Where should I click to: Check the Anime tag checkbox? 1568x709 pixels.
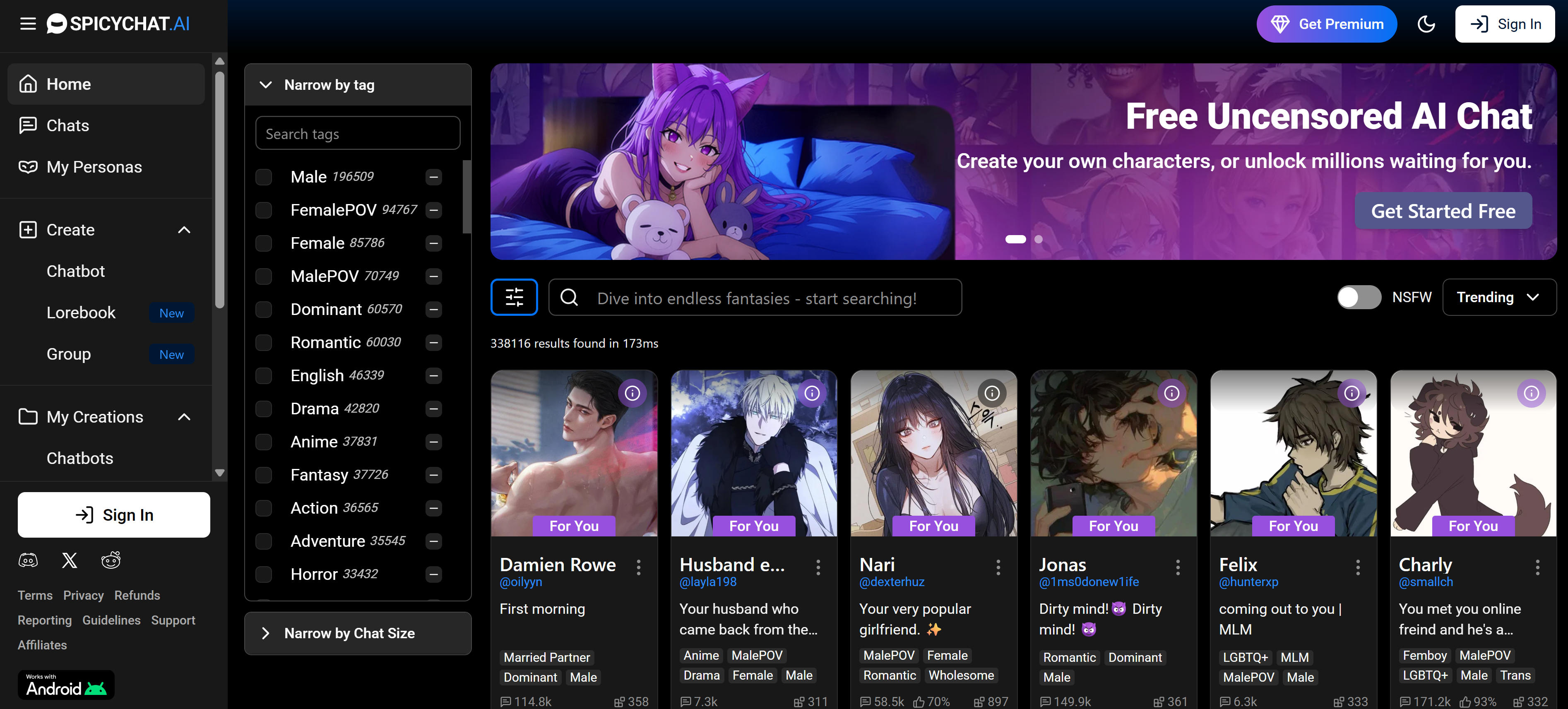[x=264, y=442]
